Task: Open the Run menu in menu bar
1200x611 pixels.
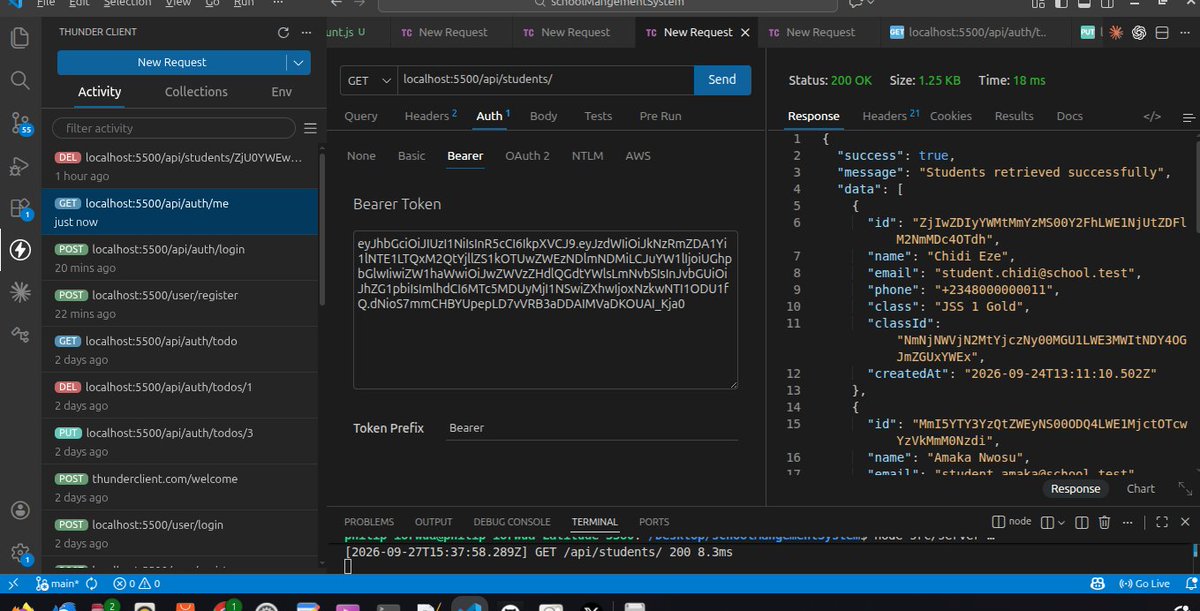Action: [243, 4]
